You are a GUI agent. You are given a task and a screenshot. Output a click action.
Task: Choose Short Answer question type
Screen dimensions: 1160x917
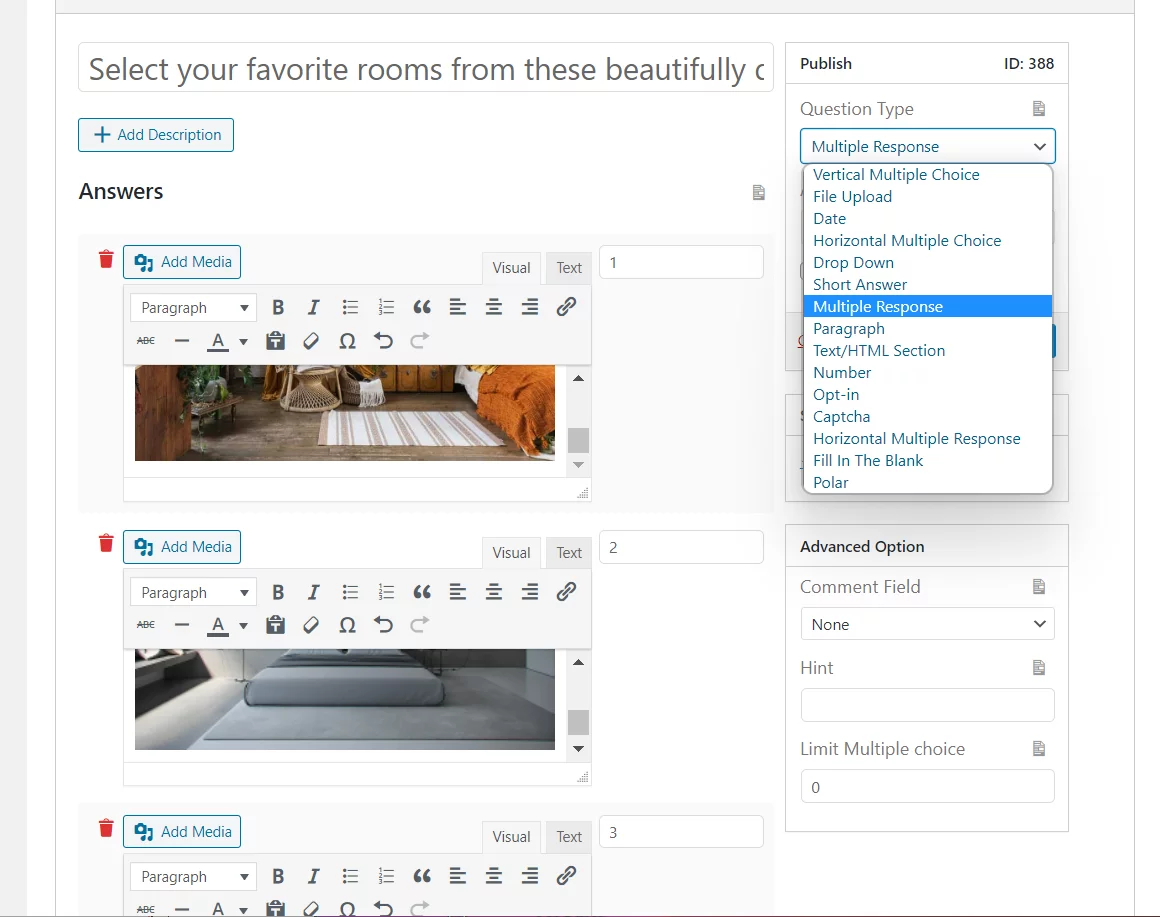click(x=928, y=285)
